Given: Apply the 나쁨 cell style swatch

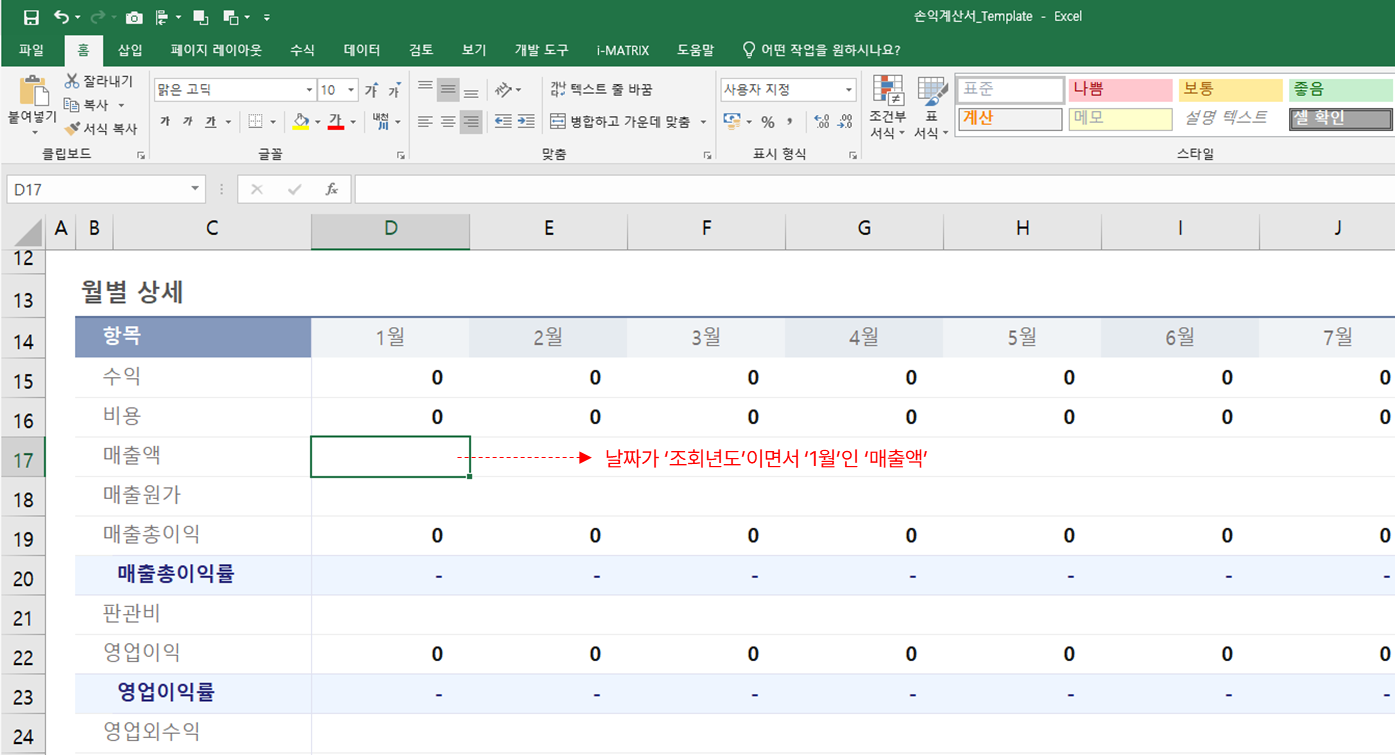Looking at the screenshot, I should [1119, 90].
